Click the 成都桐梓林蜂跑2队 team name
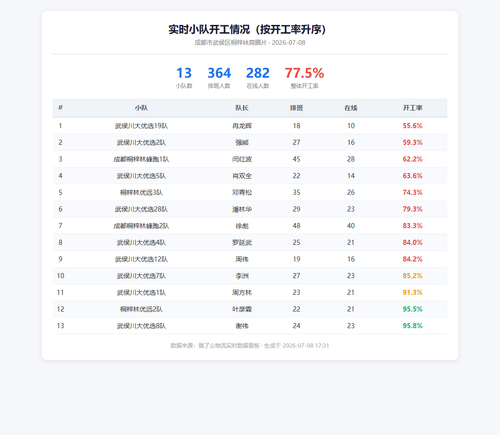 [141, 226]
